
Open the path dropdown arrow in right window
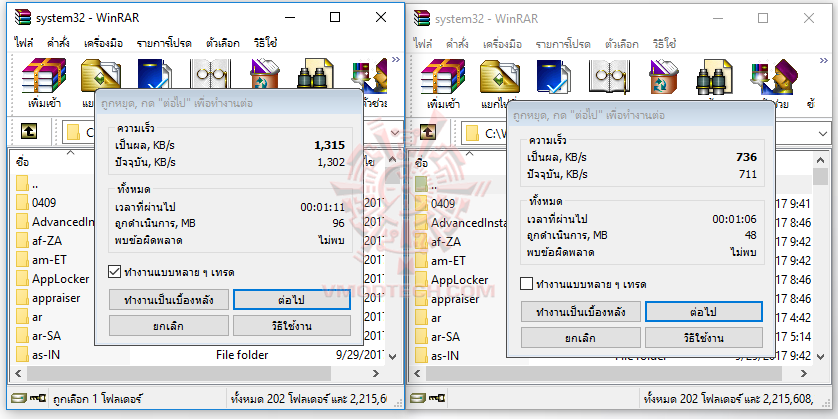point(823,133)
